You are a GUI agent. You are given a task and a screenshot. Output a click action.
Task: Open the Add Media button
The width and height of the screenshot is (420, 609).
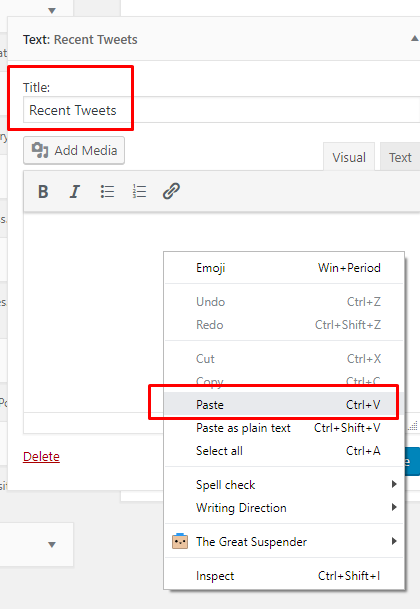[74, 150]
